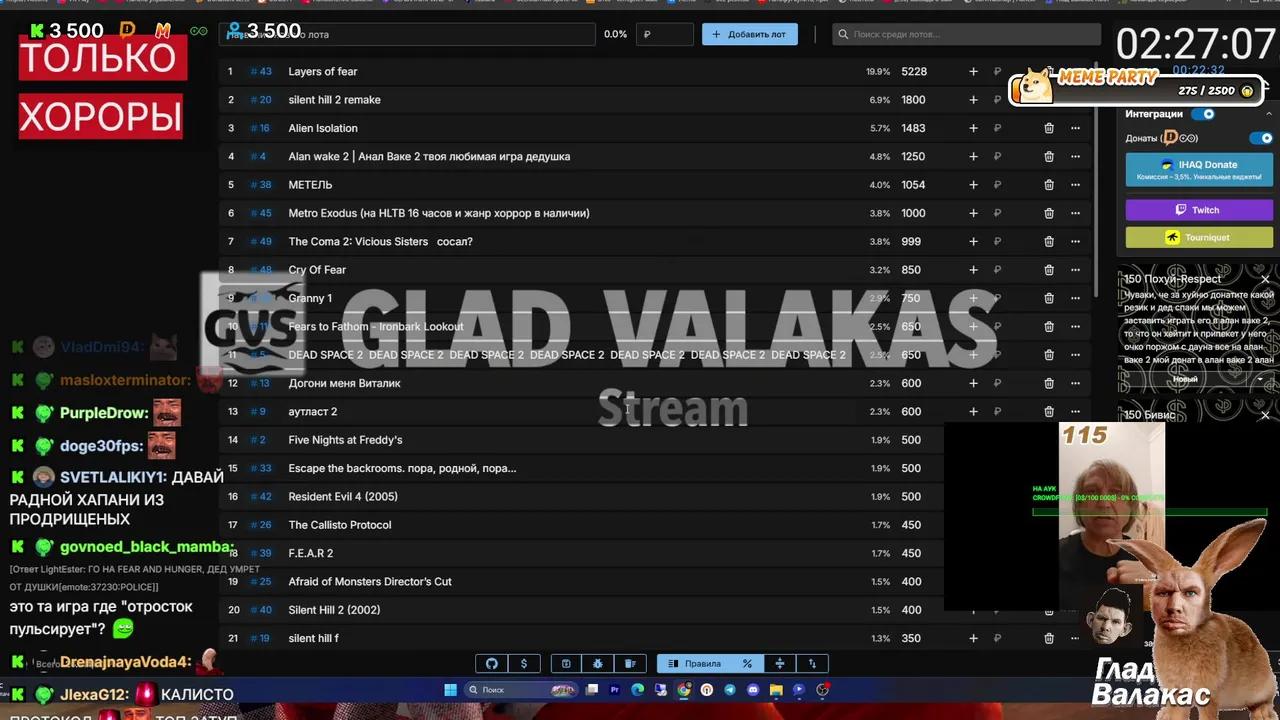Add amount to silent hill 2 remake lot
The height and width of the screenshot is (720, 1280).
point(973,100)
